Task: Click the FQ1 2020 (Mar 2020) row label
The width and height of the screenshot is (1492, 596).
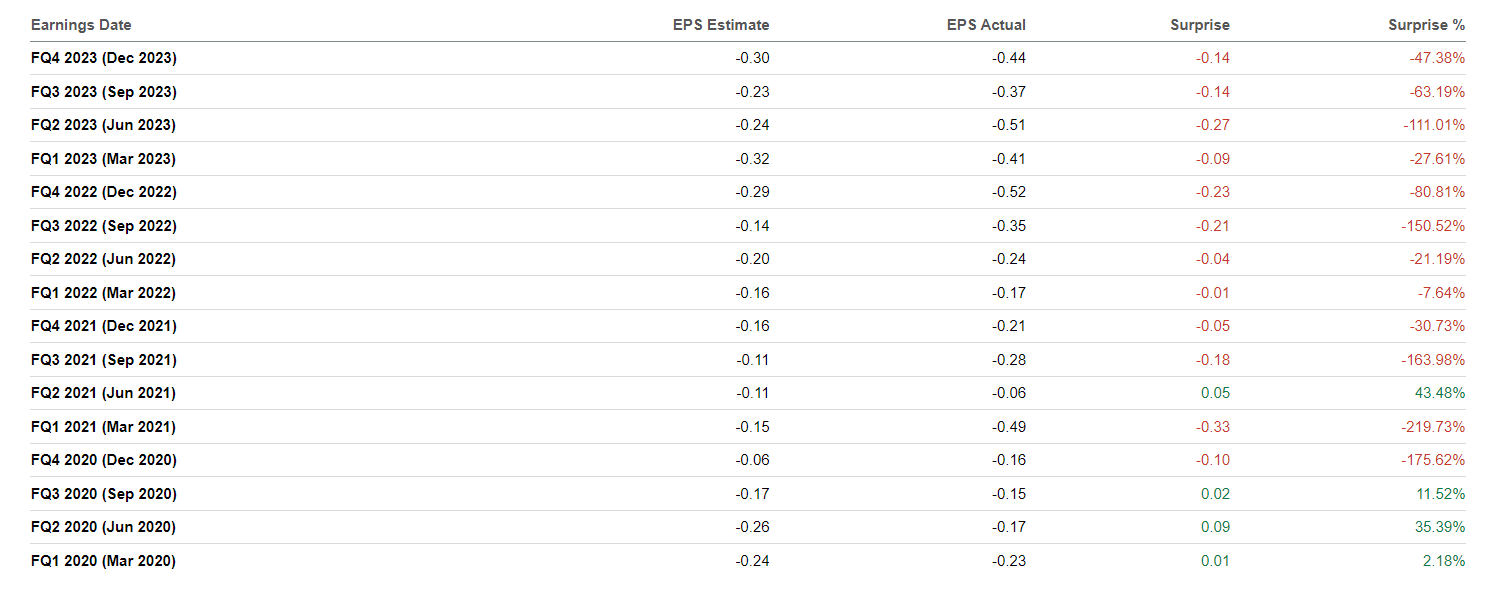Action: (x=103, y=561)
